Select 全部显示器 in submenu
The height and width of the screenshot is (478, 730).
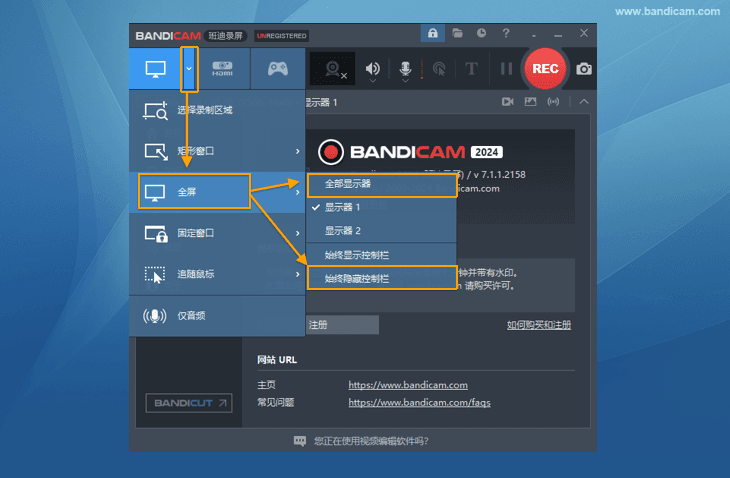click(382, 185)
